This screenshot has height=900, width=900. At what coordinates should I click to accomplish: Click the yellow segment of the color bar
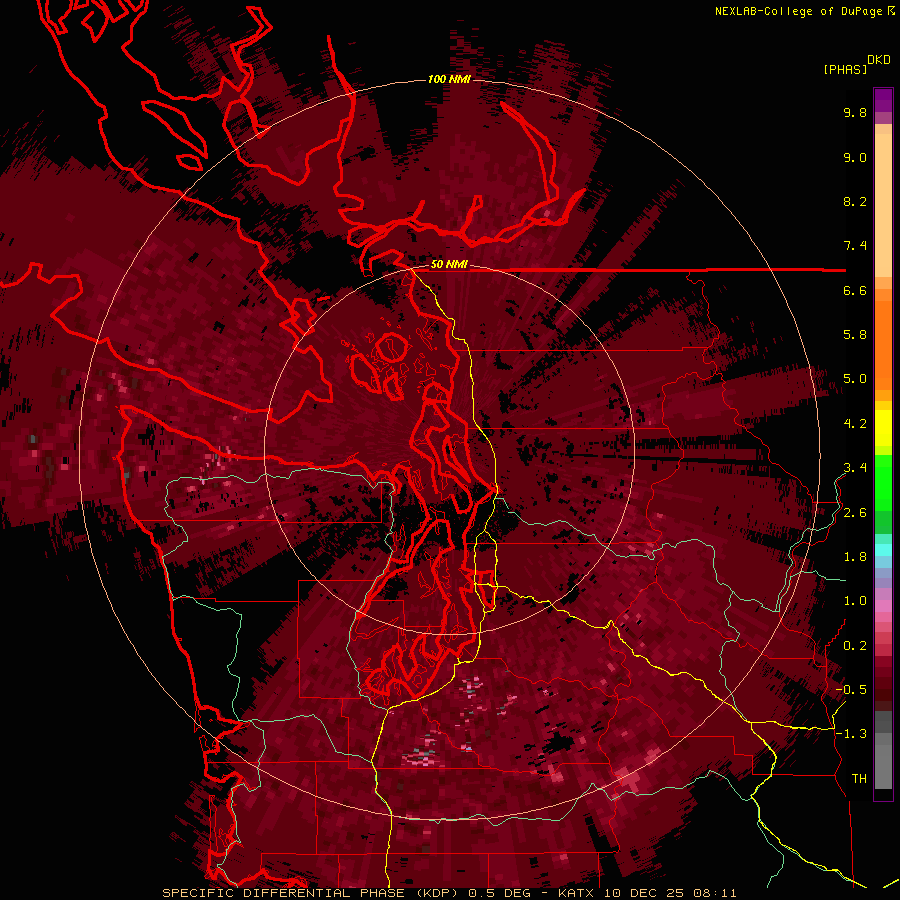click(883, 428)
